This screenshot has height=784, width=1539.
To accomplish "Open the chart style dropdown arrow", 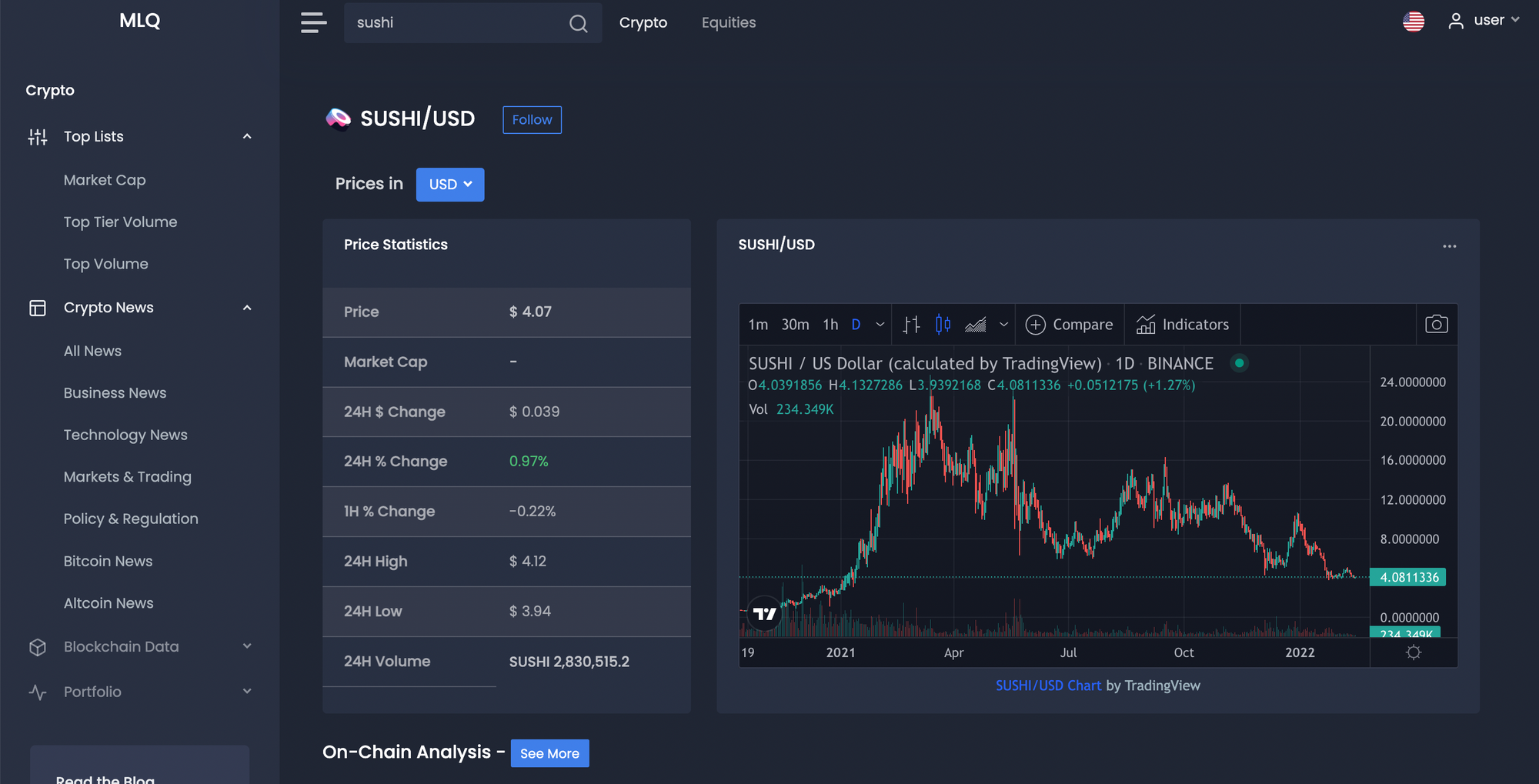I will (1003, 325).
